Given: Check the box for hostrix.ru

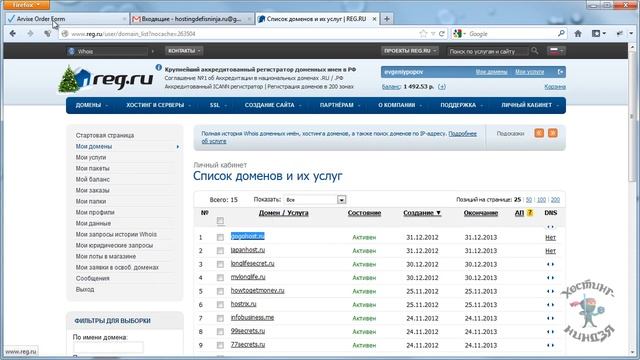Looking at the screenshot, I should tap(220, 304).
